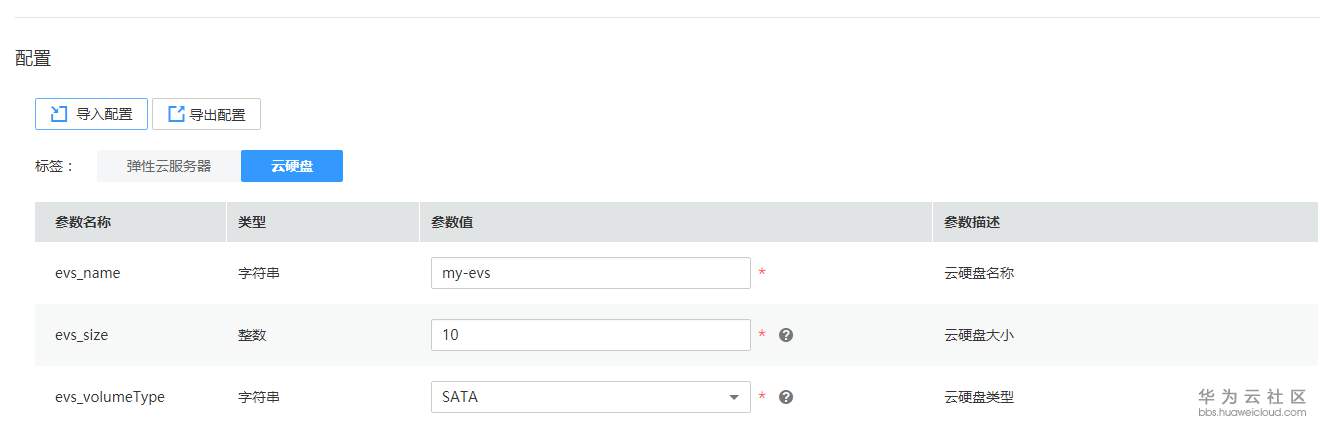Click the 参数值 column header
The height and width of the screenshot is (427, 1320).
tap(452, 222)
